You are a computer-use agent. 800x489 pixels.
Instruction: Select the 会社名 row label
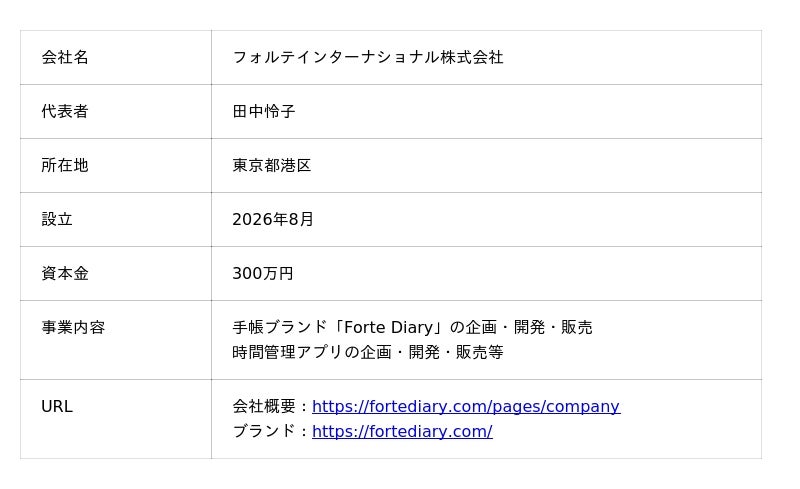pos(65,57)
